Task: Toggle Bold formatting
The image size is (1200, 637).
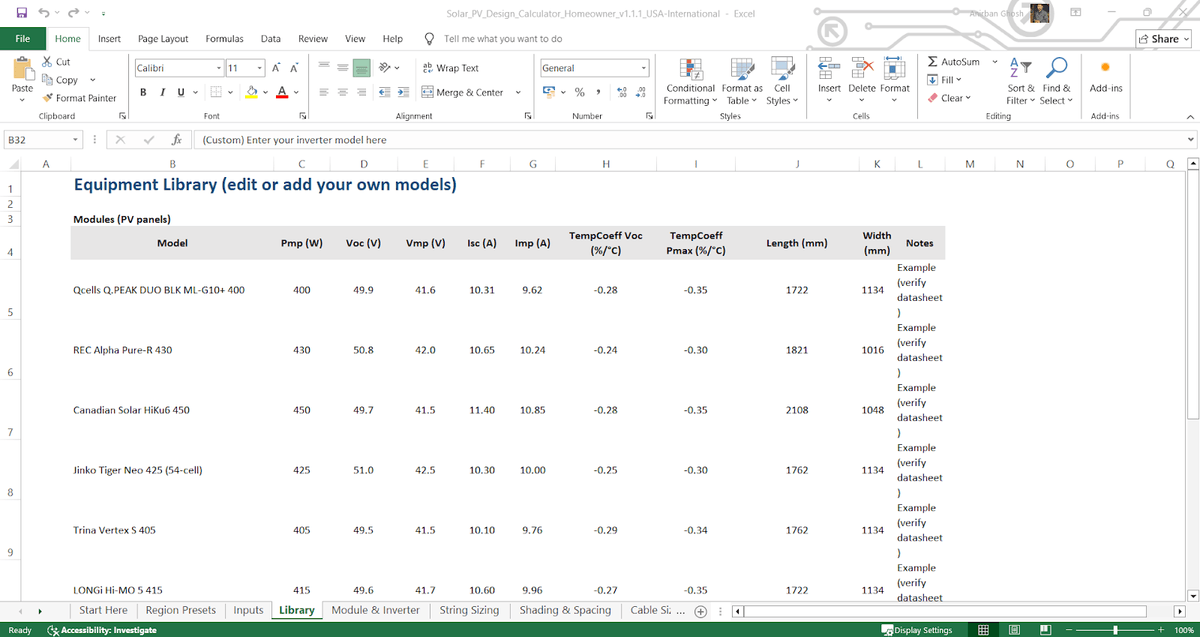Action: [143, 93]
